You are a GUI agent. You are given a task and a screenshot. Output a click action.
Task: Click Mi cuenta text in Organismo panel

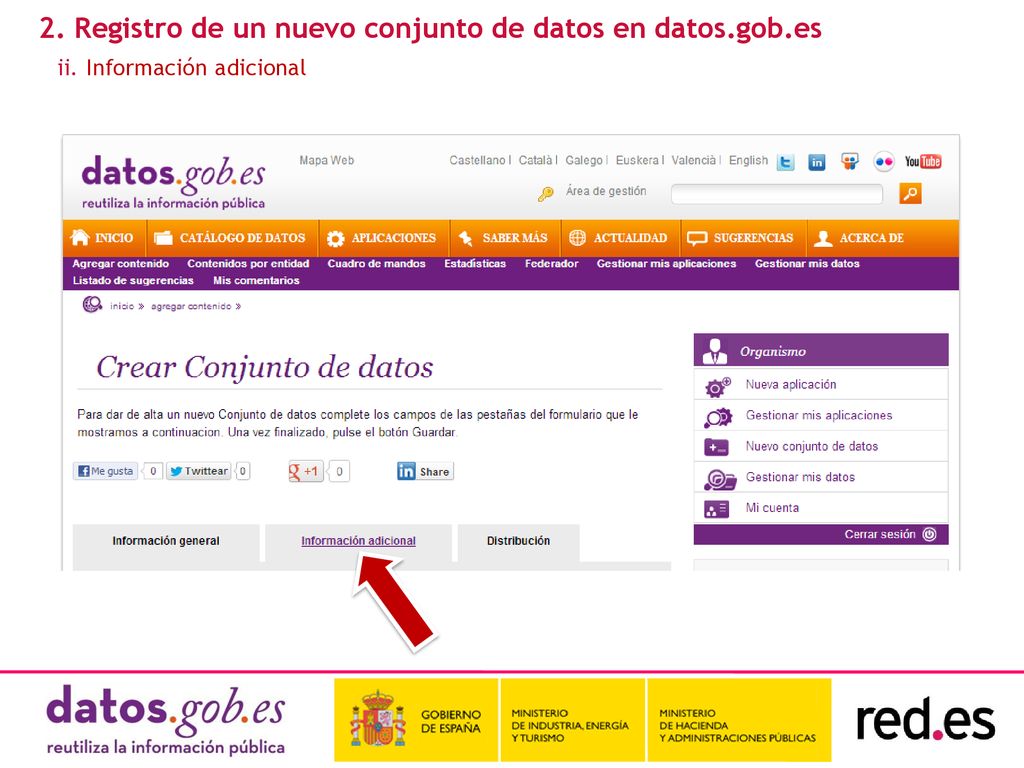pos(772,508)
